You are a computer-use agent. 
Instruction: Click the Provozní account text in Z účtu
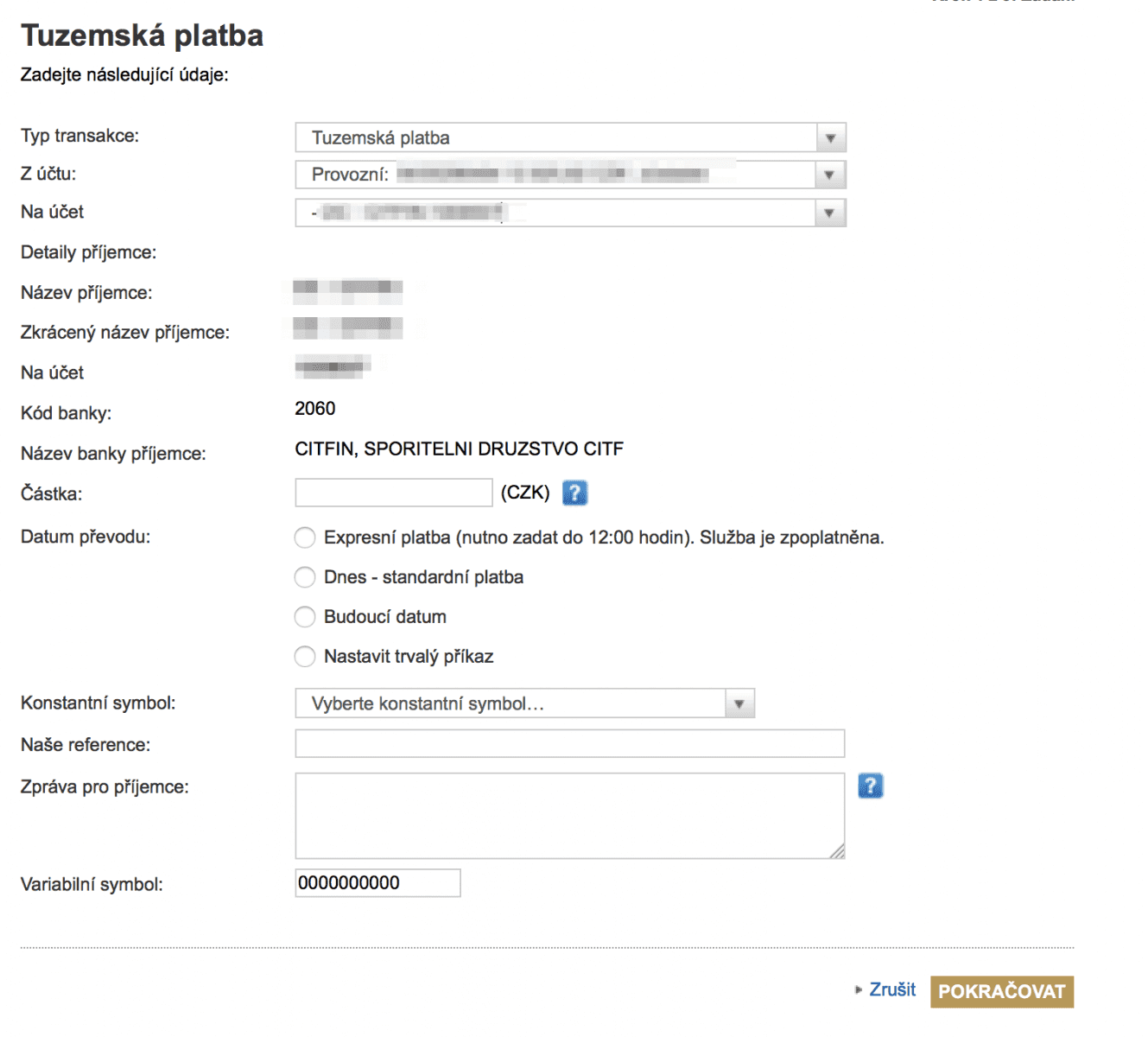350,175
